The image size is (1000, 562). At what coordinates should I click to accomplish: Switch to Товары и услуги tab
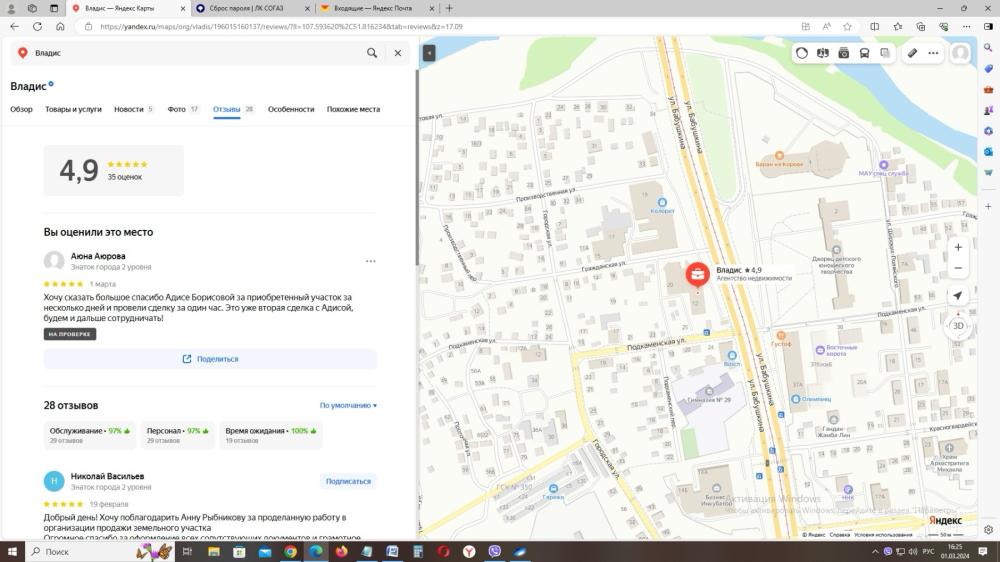[73, 109]
